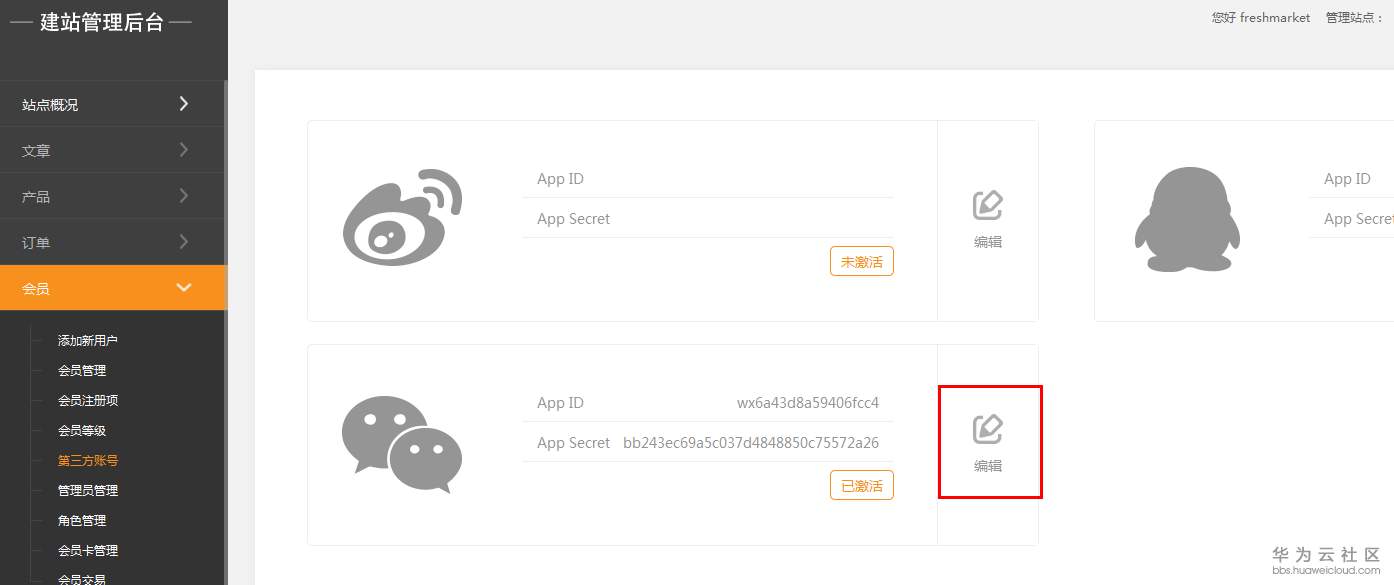The image size is (1394, 585).
Task: Open 角色管理 submenu item
Action: [x=82, y=521]
